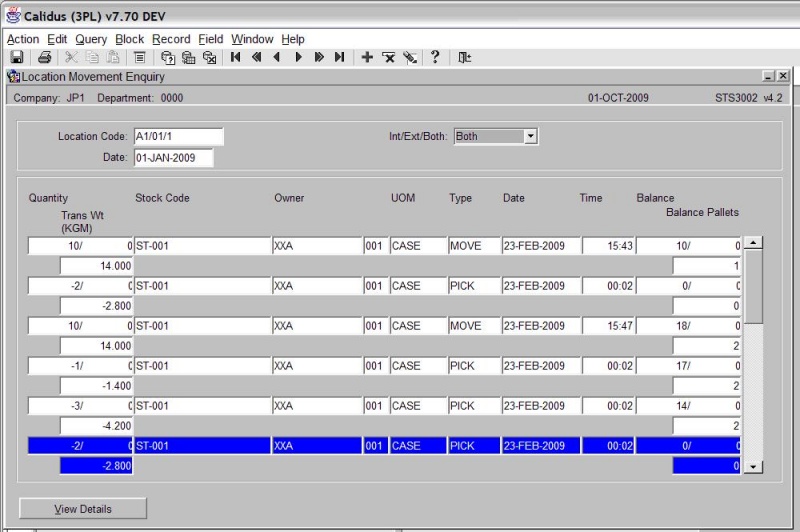The height and width of the screenshot is (532, 800).
Task: Click the Trans Wt value 14.000 of the 15:43 row
Action: point(96,266)
